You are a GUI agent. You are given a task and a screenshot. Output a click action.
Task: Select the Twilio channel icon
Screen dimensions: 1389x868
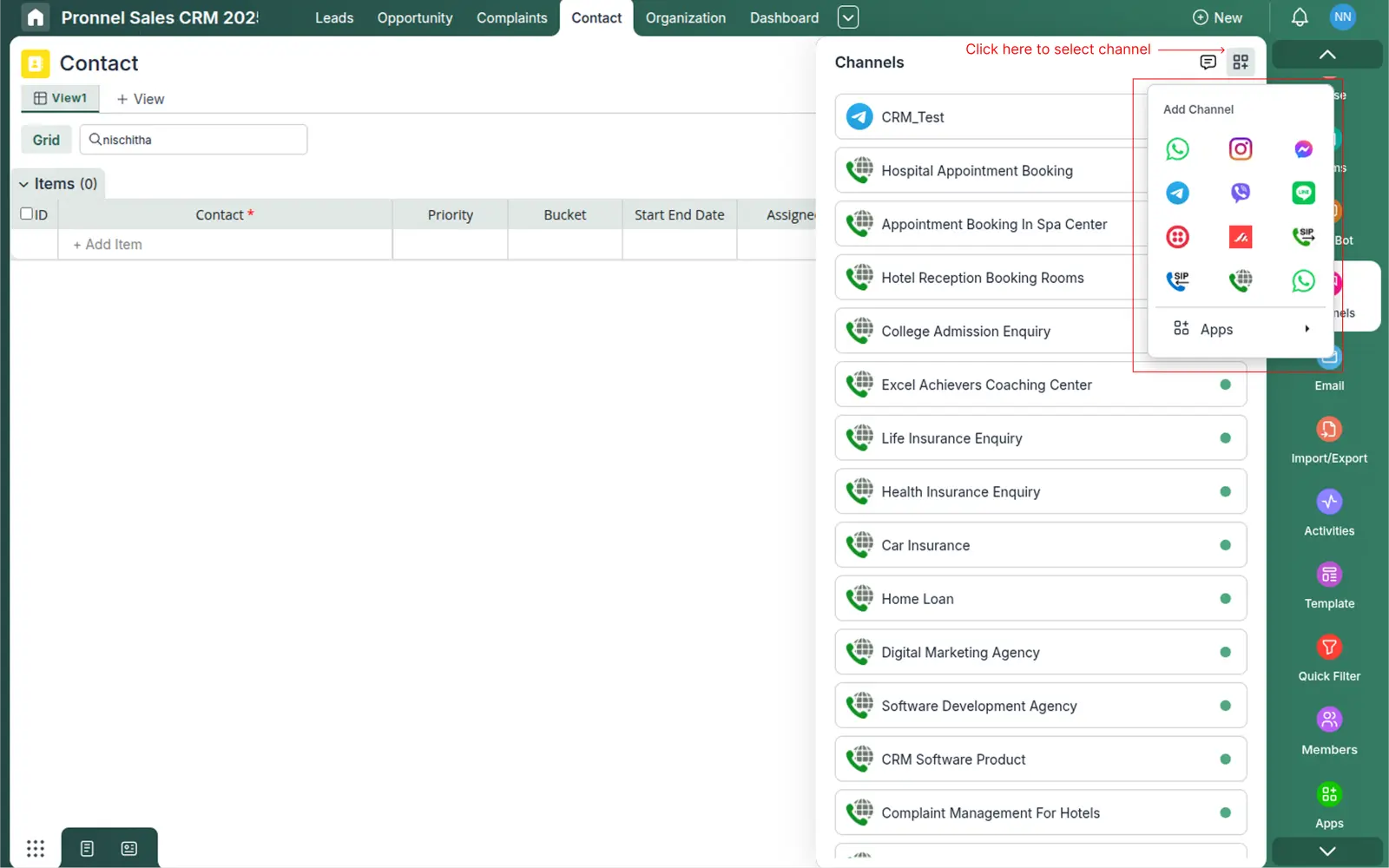(x=1177, y=236)
